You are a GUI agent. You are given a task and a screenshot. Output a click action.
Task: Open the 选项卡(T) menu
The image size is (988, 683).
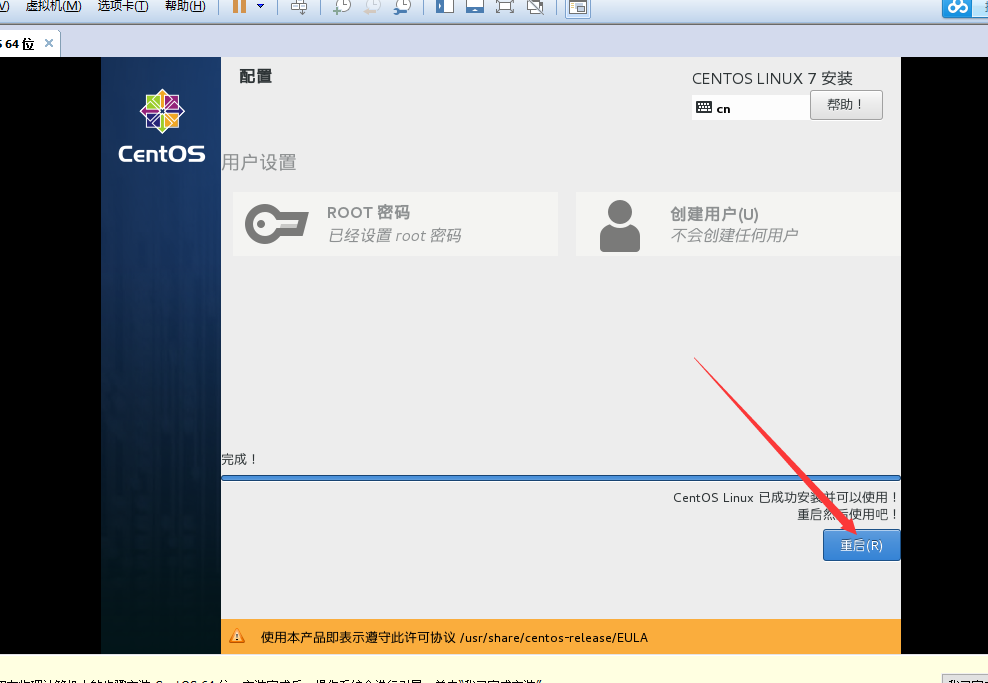coord(123,6)
